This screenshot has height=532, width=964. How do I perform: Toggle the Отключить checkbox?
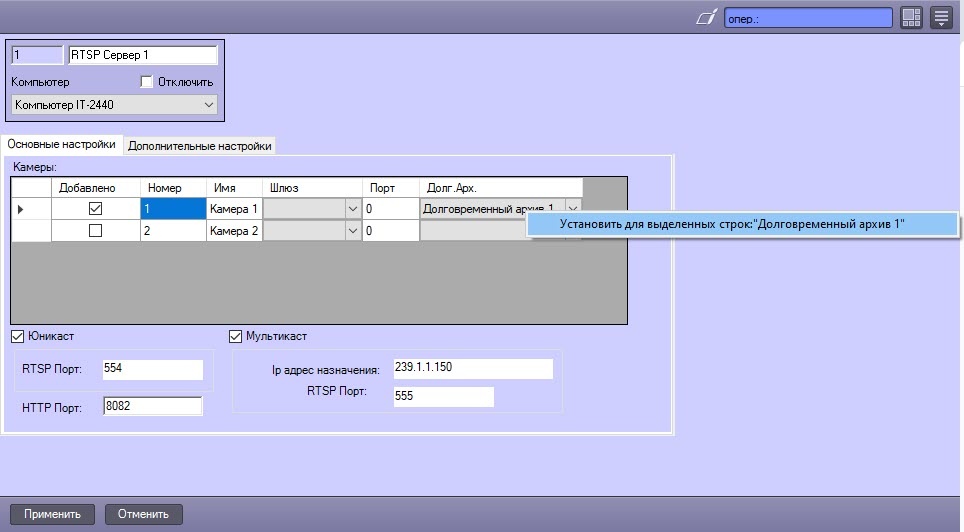[x=146, y=82]
